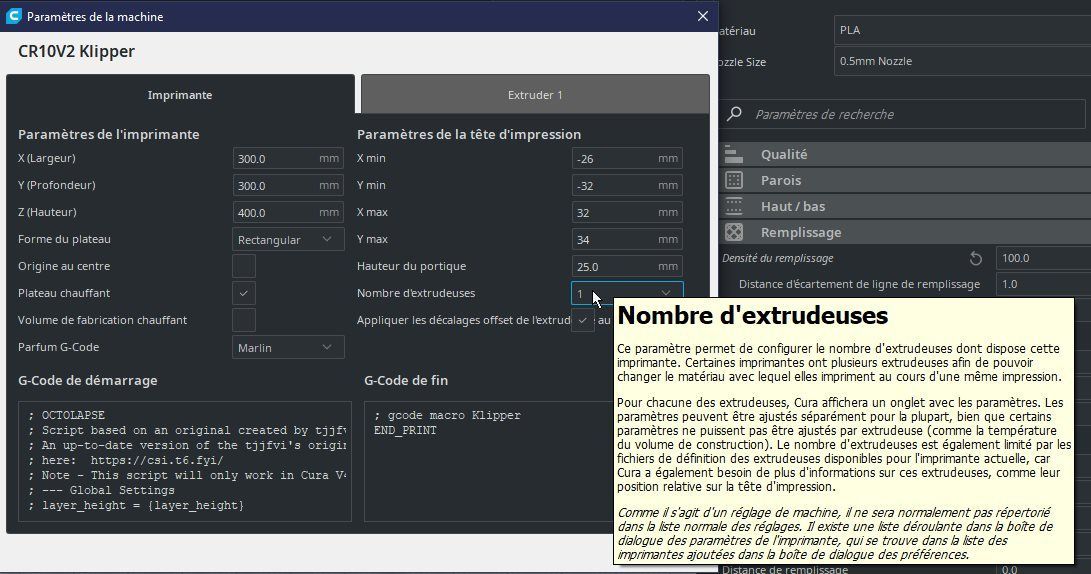Screen dimensions: 1091x574
Task: Click the '; gcode macro Klipper' line
Action: click(x=447, y=415)
